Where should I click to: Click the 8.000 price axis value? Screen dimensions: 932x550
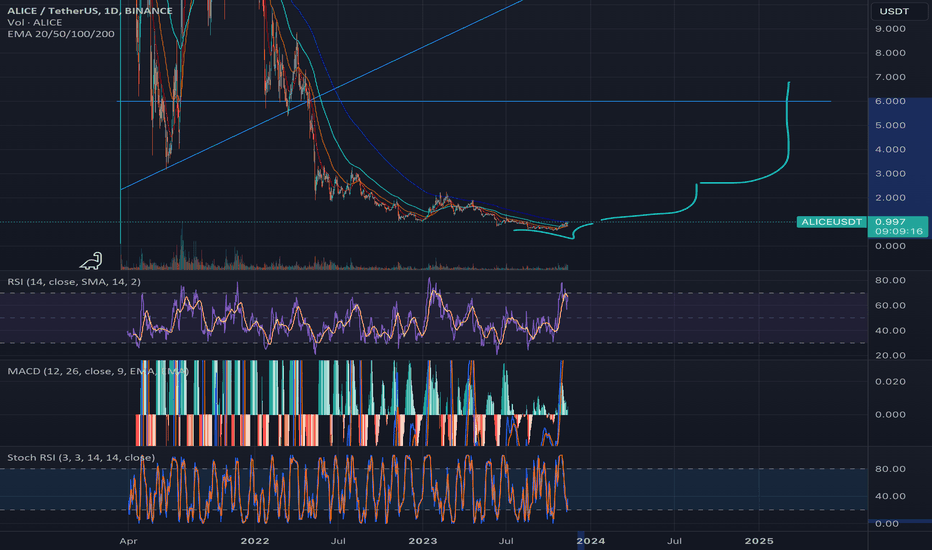point(890,53)
